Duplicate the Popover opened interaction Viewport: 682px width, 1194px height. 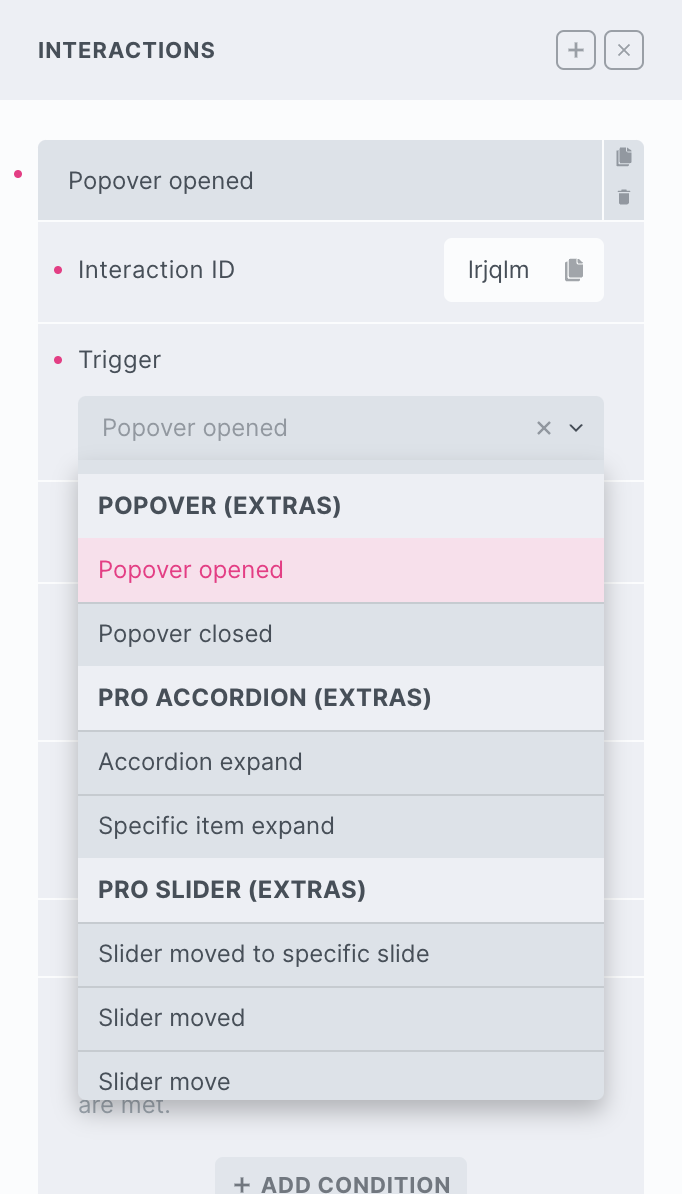tap(624, 157)
